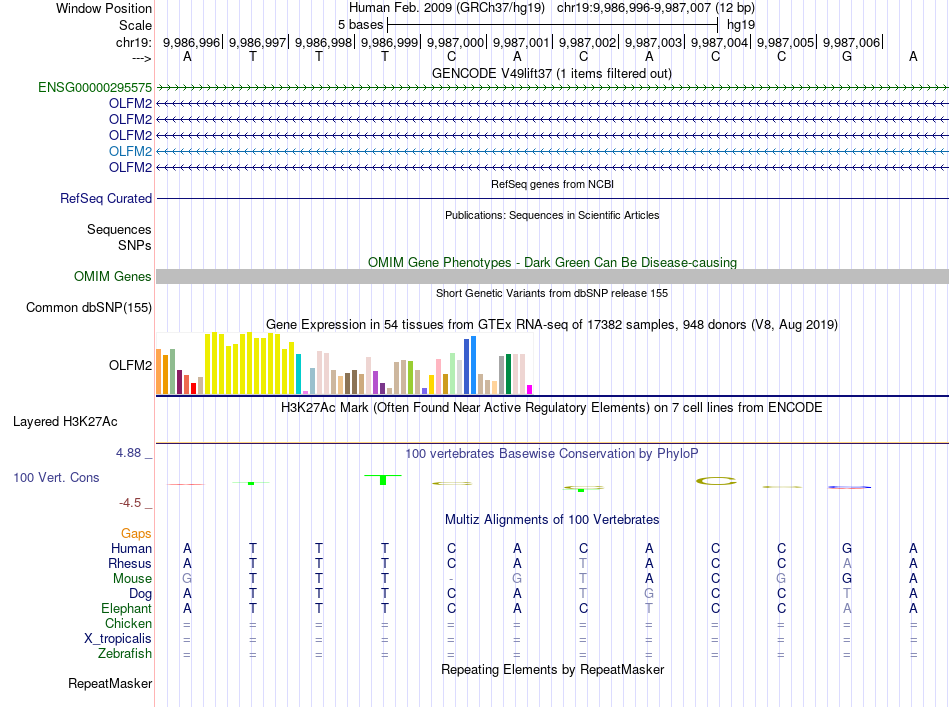Click Publications: Sequences in Scientific Articles title

552,215
